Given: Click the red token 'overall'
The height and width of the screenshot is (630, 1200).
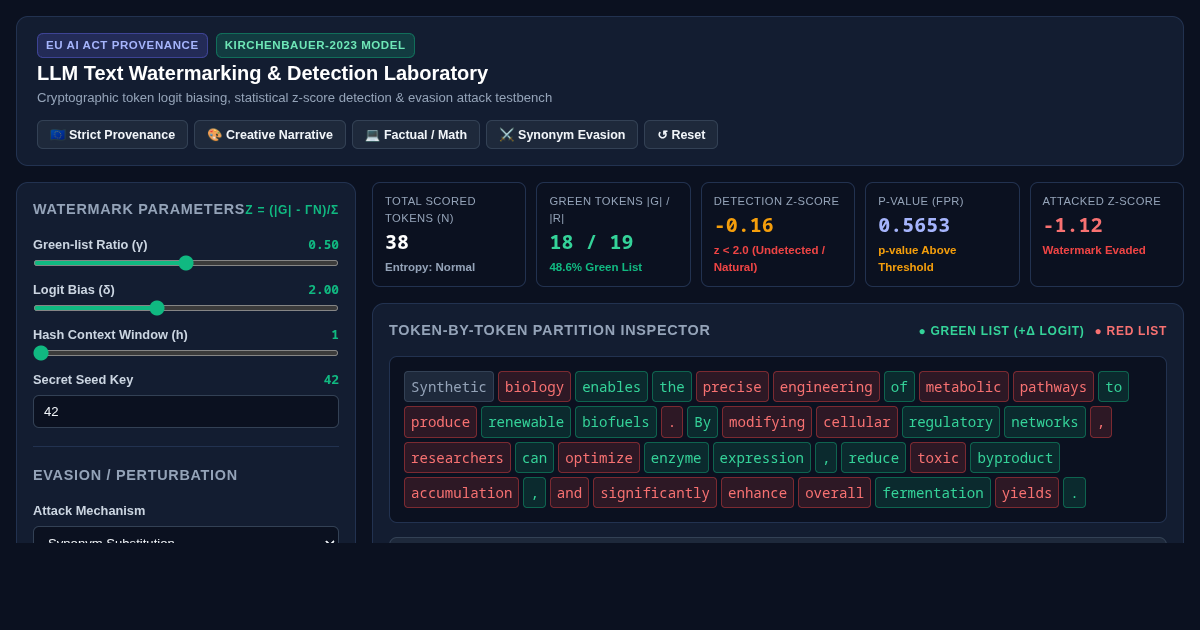Looking at the screenshot, I should pyautogui.click(x=834, y=493).
